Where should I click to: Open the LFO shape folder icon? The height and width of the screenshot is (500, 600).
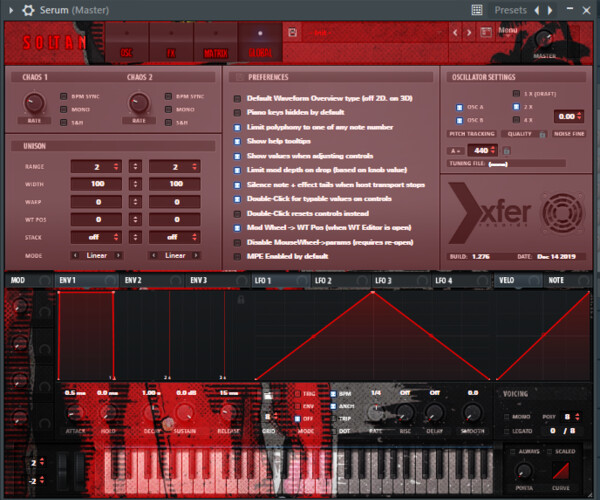[268, 395]
